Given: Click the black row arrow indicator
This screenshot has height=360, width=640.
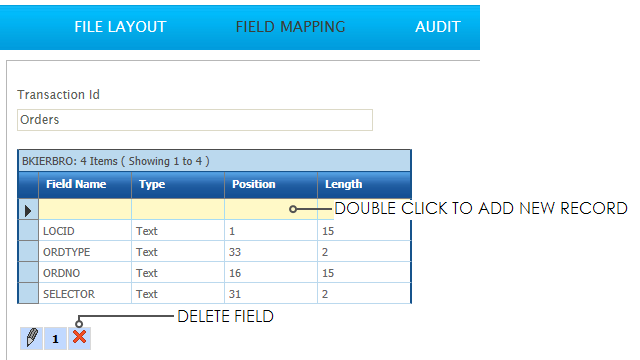Looking at the screenshot, I should 28,211.
